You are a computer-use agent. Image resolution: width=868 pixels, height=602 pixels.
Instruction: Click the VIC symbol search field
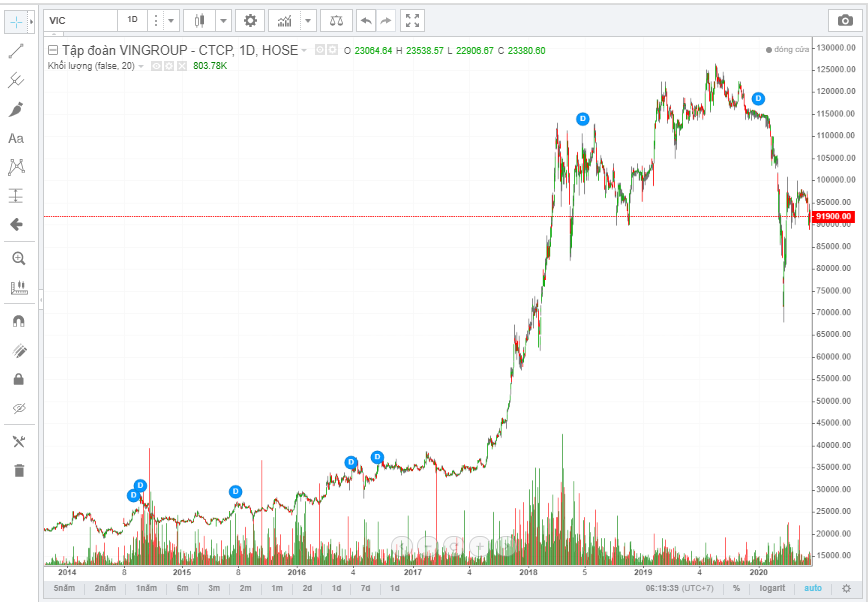(x=80, y=20)
